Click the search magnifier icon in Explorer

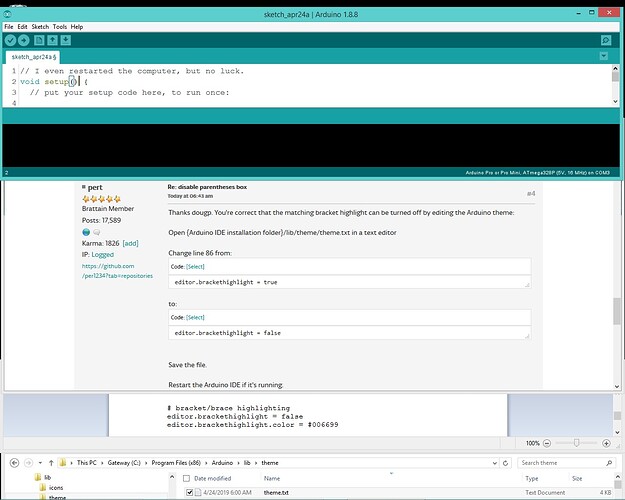609,463
